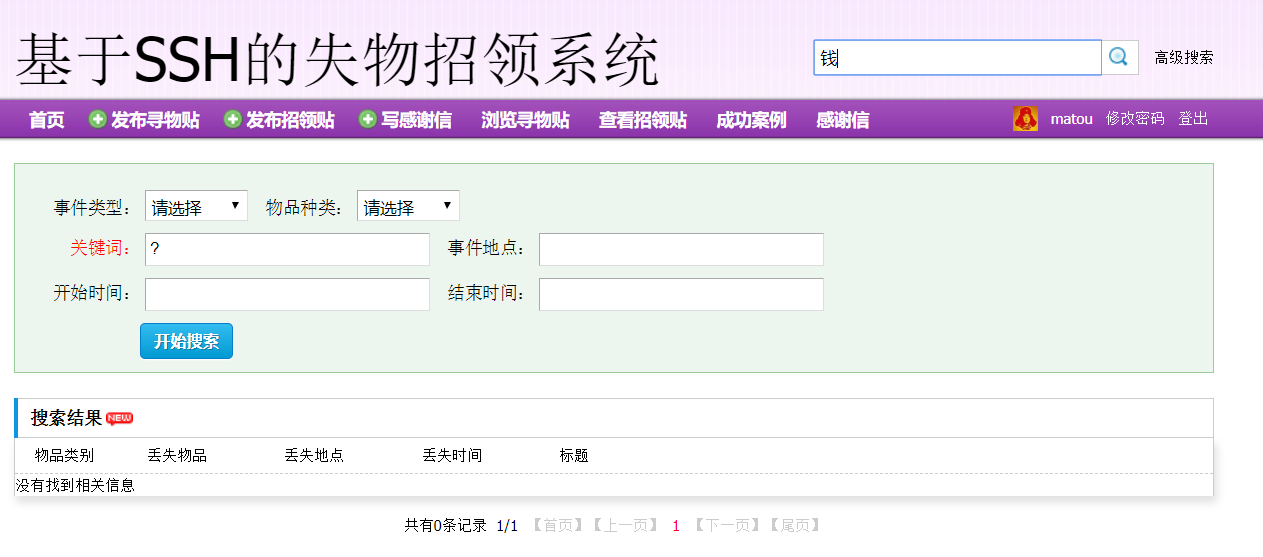
Task: Click the 丢失地点 column header
Action: [x=314, y=456]
